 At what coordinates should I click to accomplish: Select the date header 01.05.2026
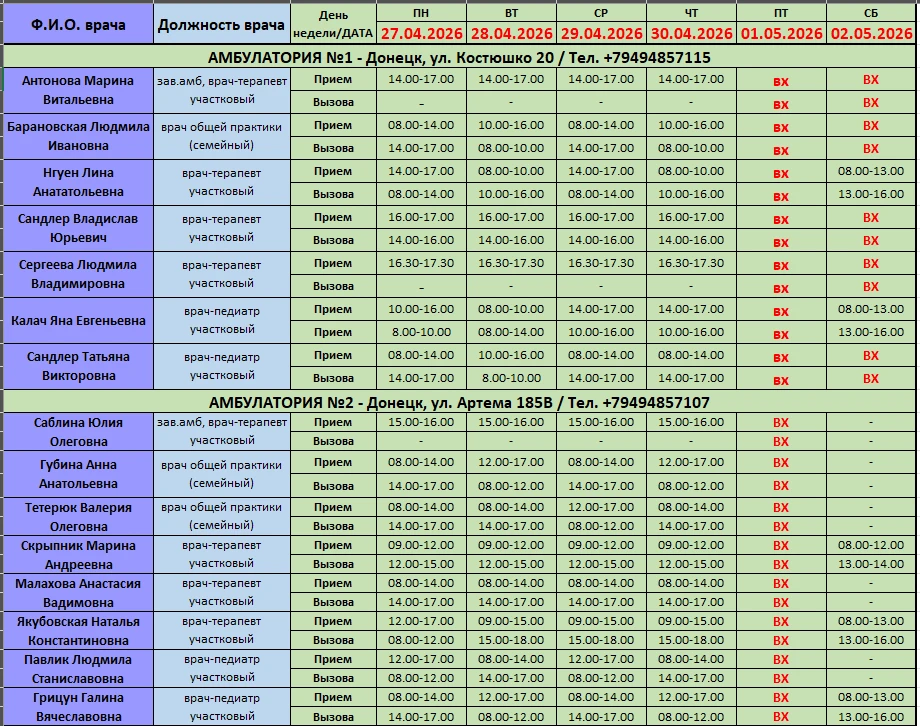(782, 33)
